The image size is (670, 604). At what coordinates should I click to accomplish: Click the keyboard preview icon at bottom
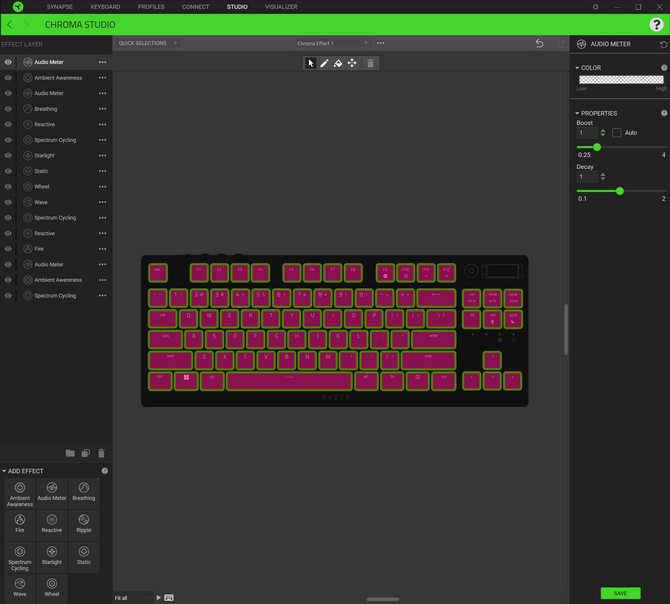[x=169, y=598]
